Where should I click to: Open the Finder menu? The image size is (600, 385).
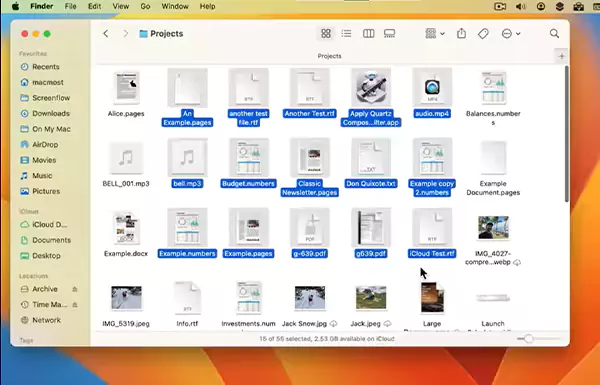(41, 7)
